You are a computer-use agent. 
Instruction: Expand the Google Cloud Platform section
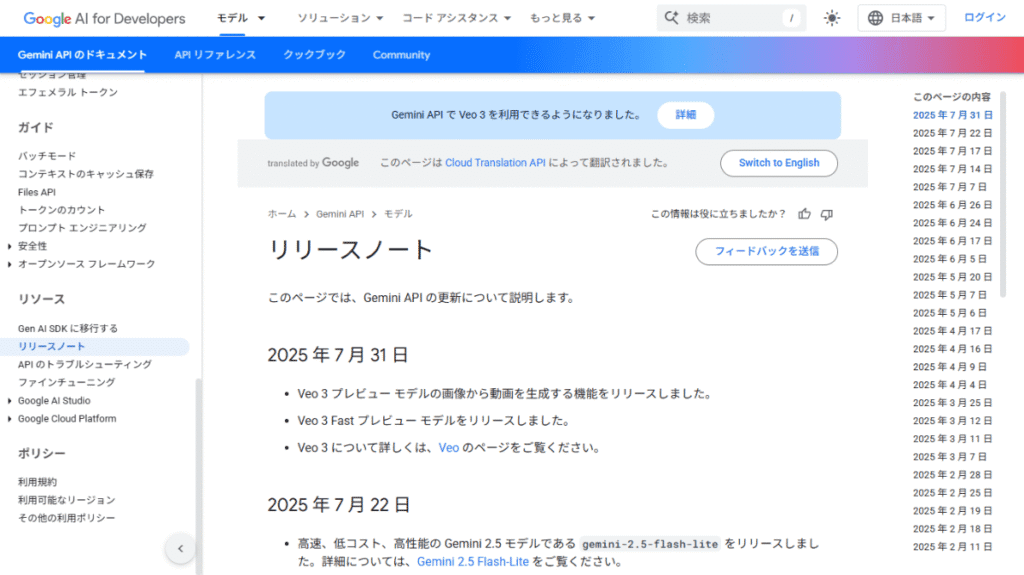(x=9, y=419)
